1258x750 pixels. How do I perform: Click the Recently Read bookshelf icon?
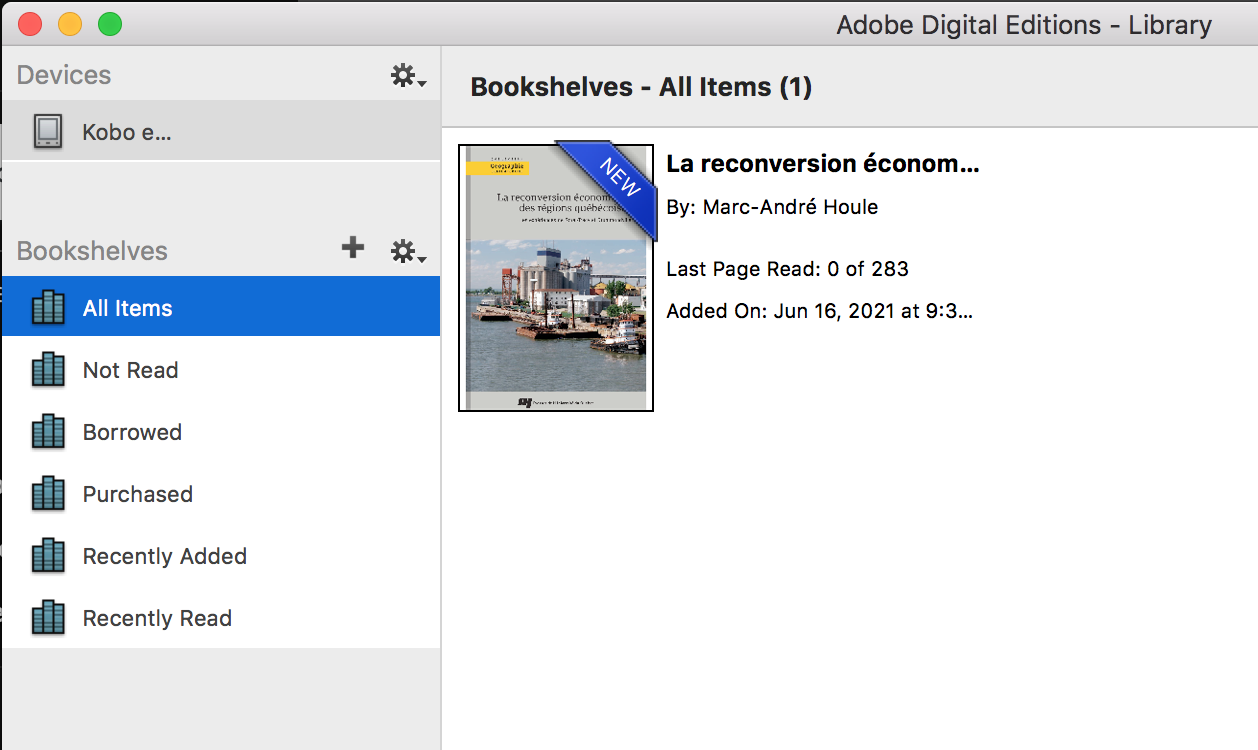pyautogui.click(x=48, y=618)
